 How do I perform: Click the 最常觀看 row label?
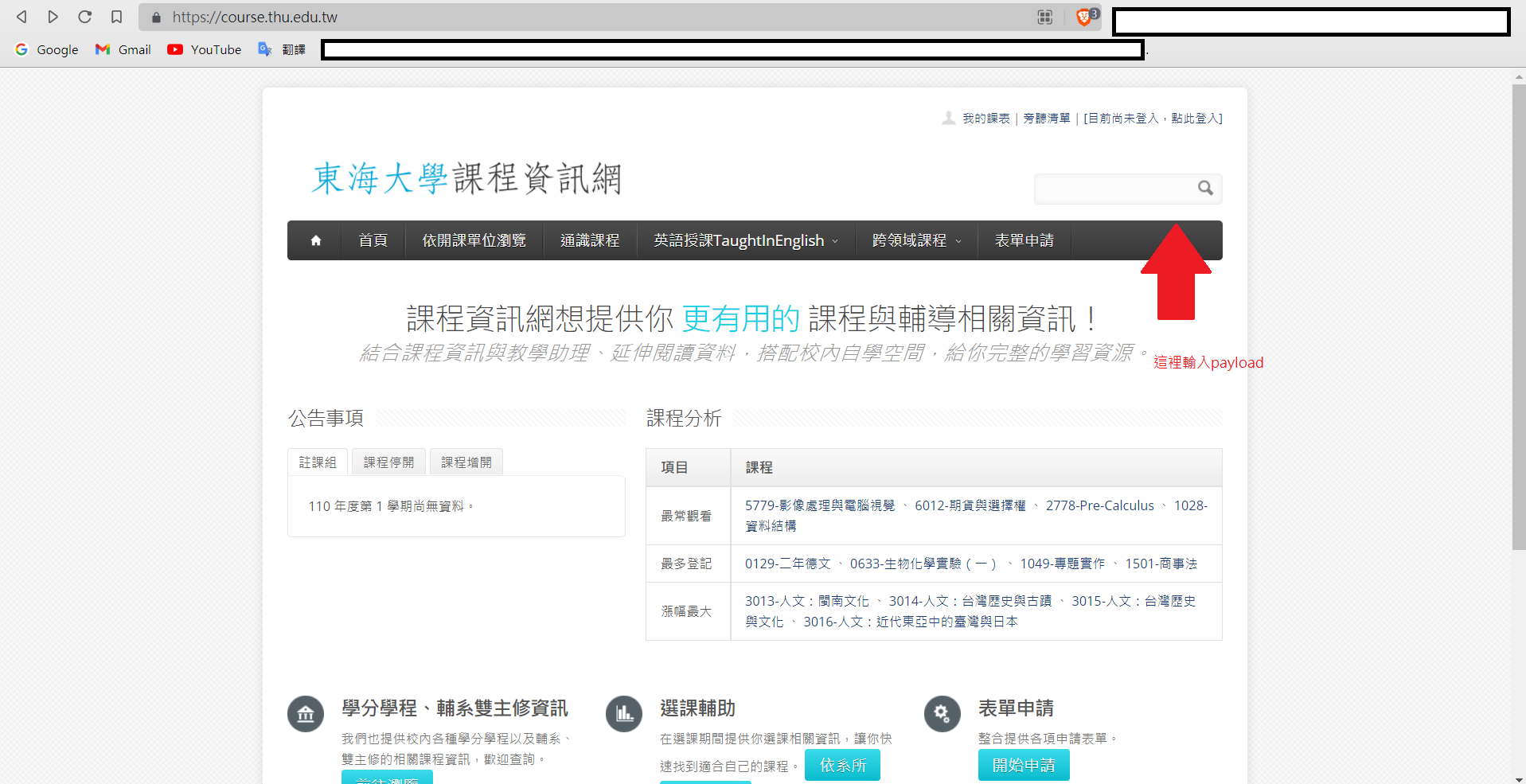click(686, 516)
